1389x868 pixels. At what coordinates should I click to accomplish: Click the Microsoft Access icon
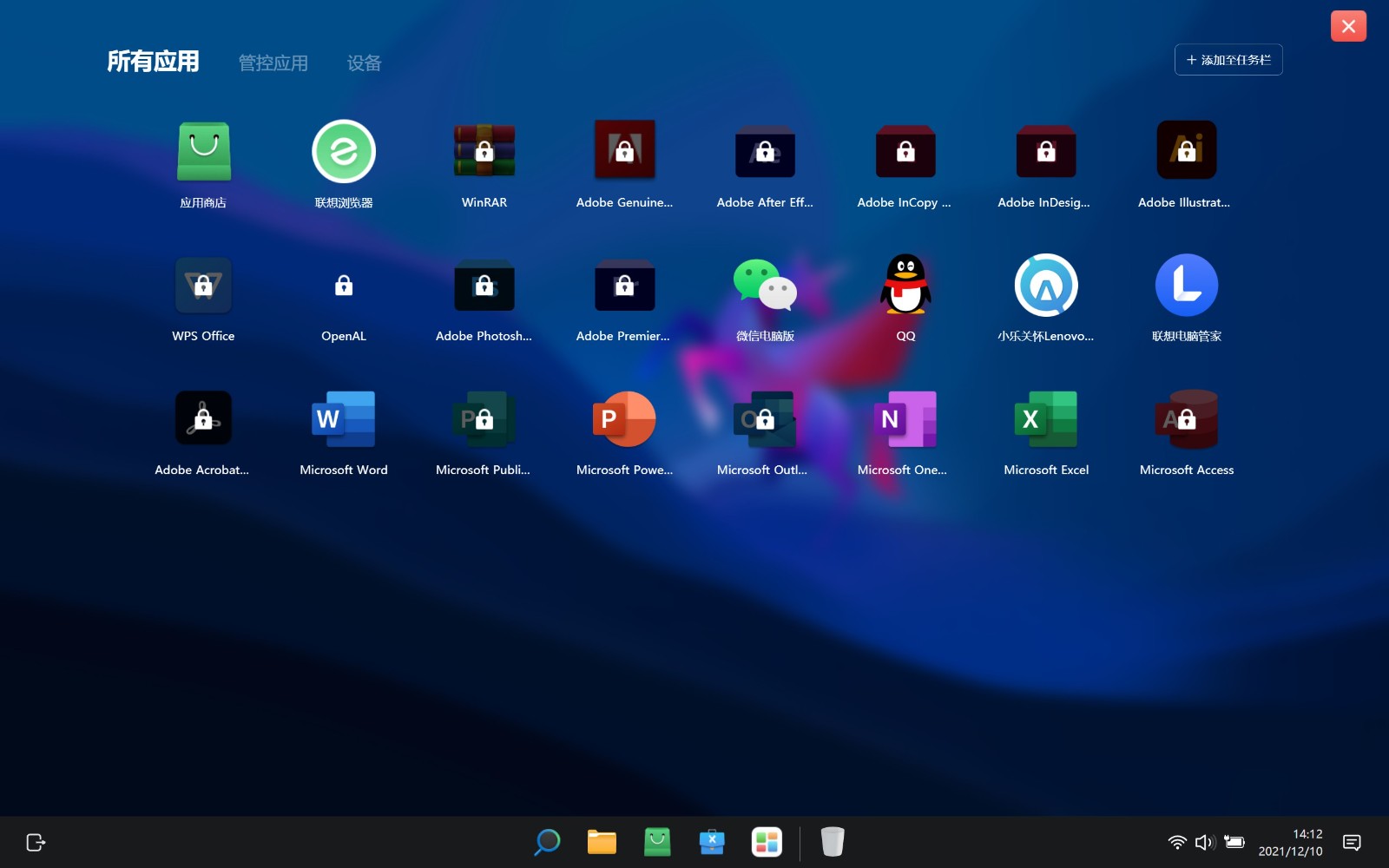click(x=1187, y=418)
